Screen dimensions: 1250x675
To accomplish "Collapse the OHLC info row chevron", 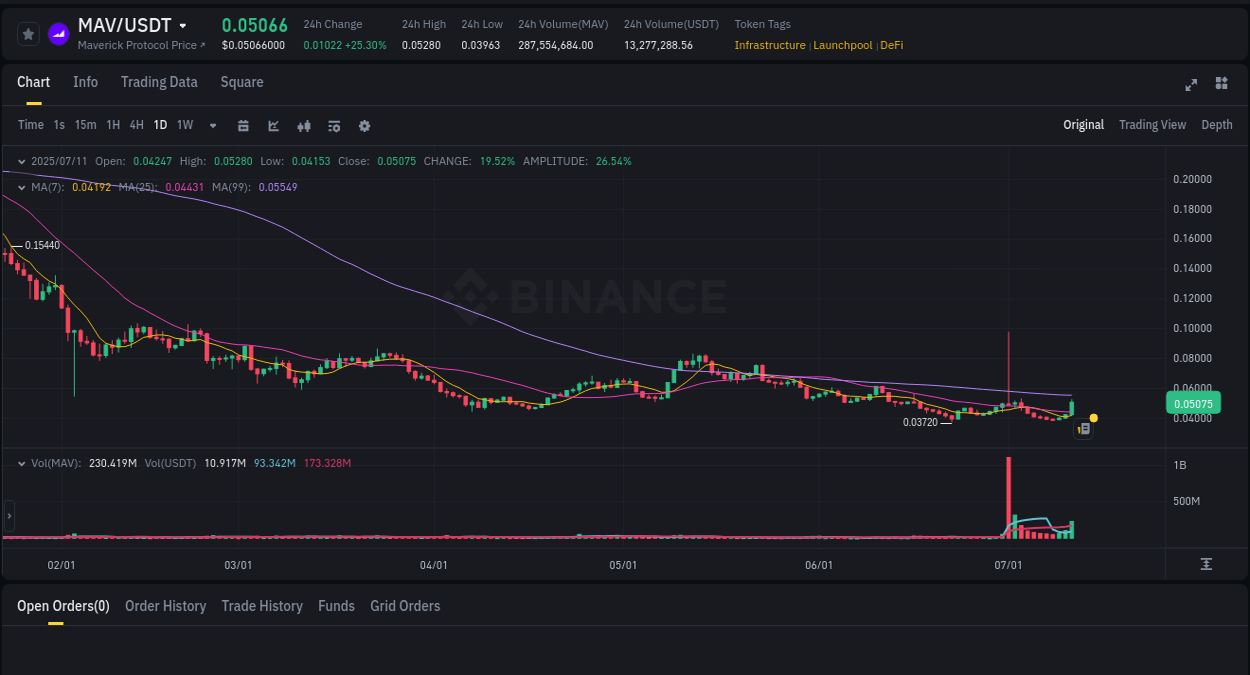I will (21, 160).
